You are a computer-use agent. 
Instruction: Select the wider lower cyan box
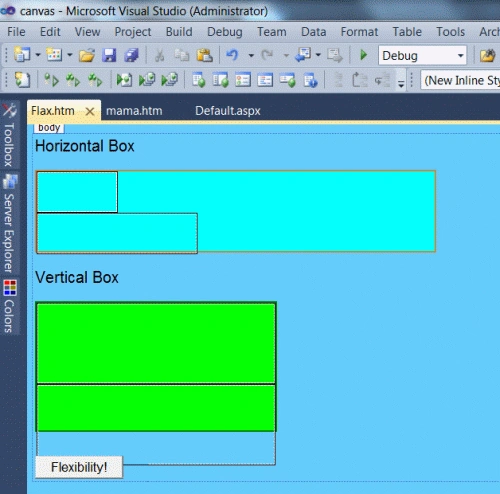117,233
